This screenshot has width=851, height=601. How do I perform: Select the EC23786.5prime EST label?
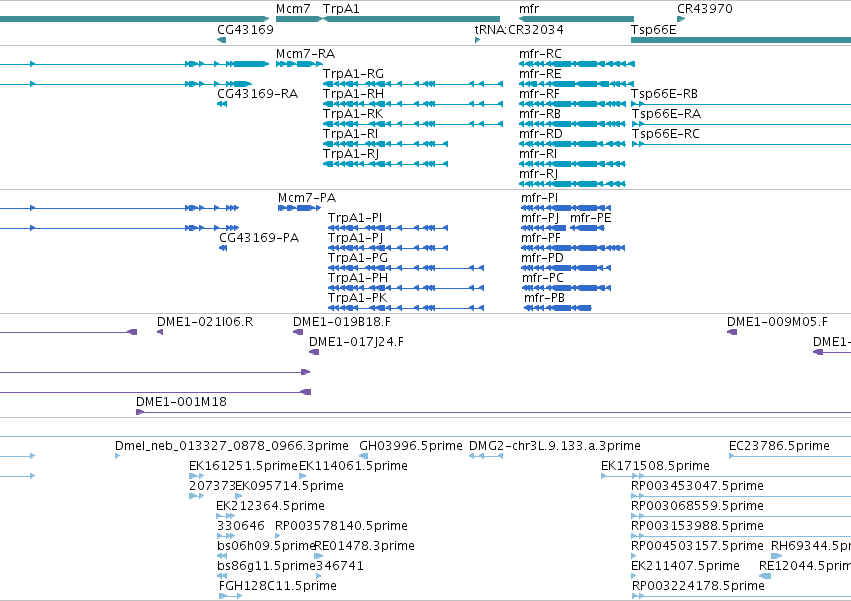click(x=779, y=446)
